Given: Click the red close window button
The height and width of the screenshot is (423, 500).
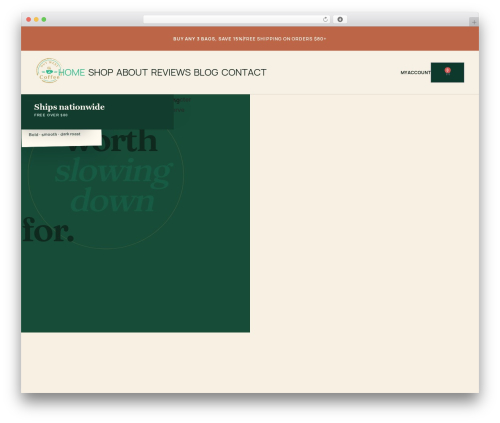Looking at the screenshot, I should point(29,20).
